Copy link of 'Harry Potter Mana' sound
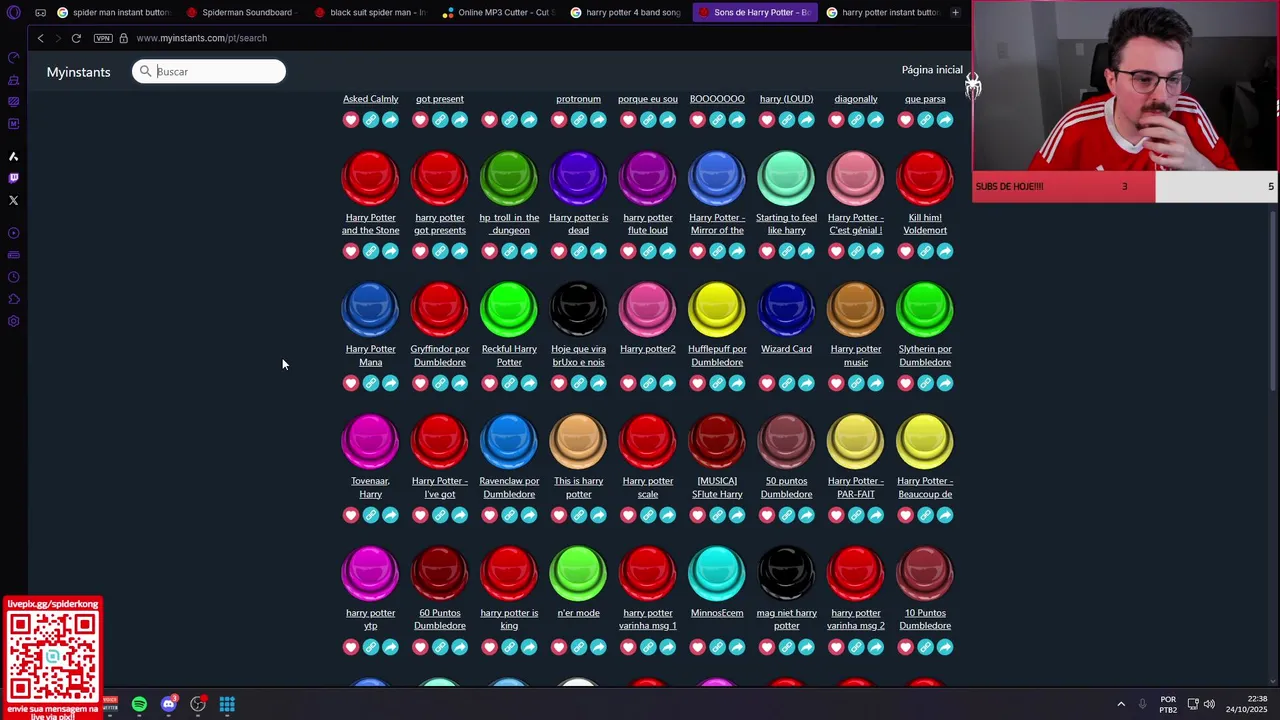The height and width of the screenshot is (720, 1280). point(370,383)
